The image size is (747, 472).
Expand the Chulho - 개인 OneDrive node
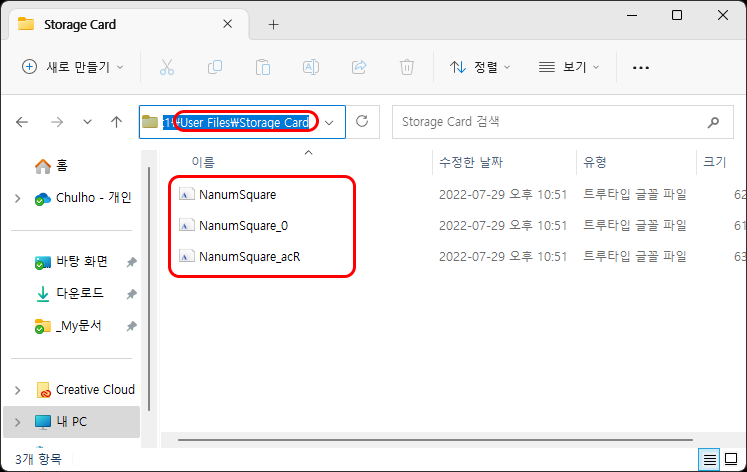click(x=18, y=198)
